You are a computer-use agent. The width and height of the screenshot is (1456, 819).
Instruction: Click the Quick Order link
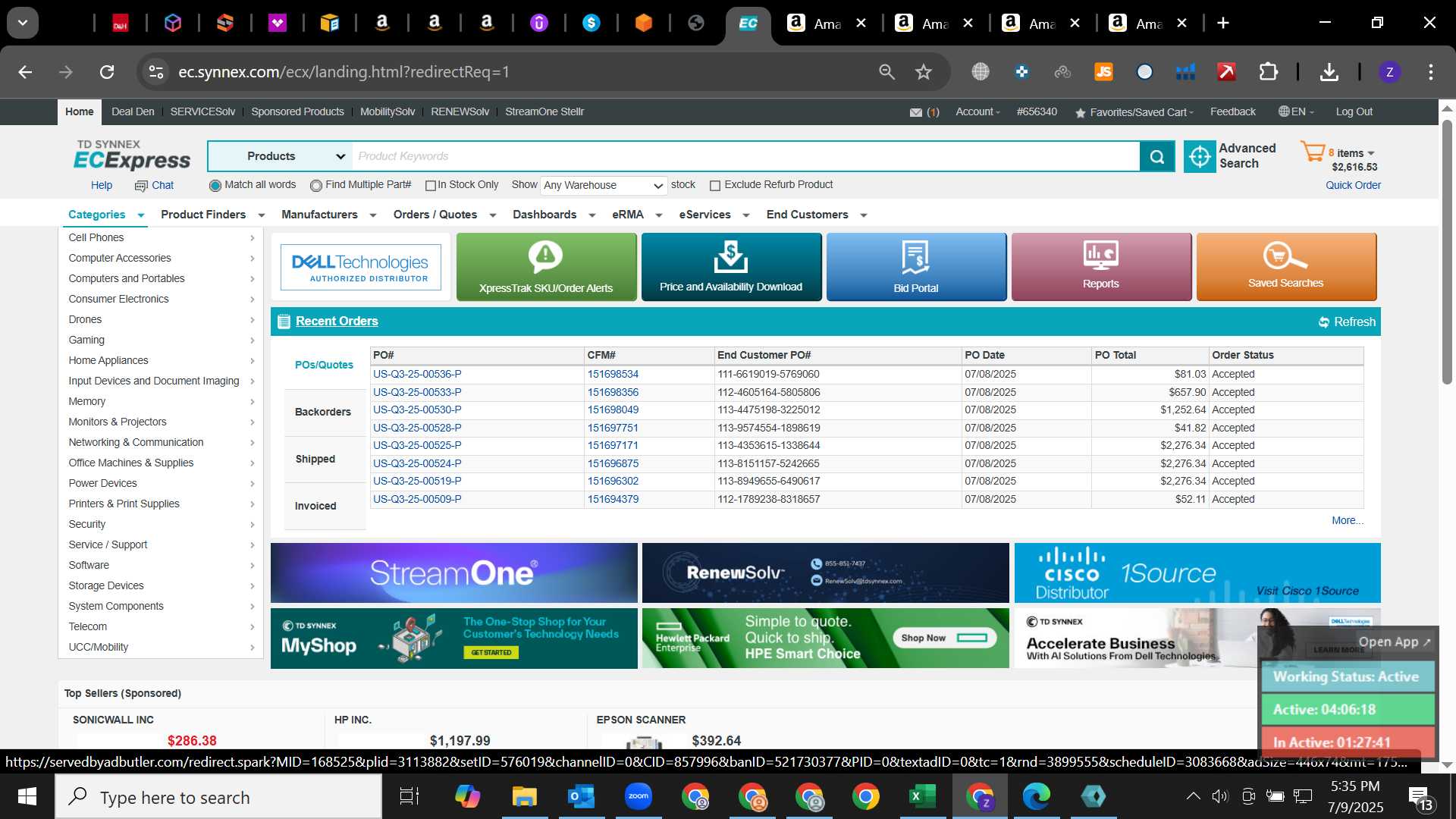[1353, 185]
